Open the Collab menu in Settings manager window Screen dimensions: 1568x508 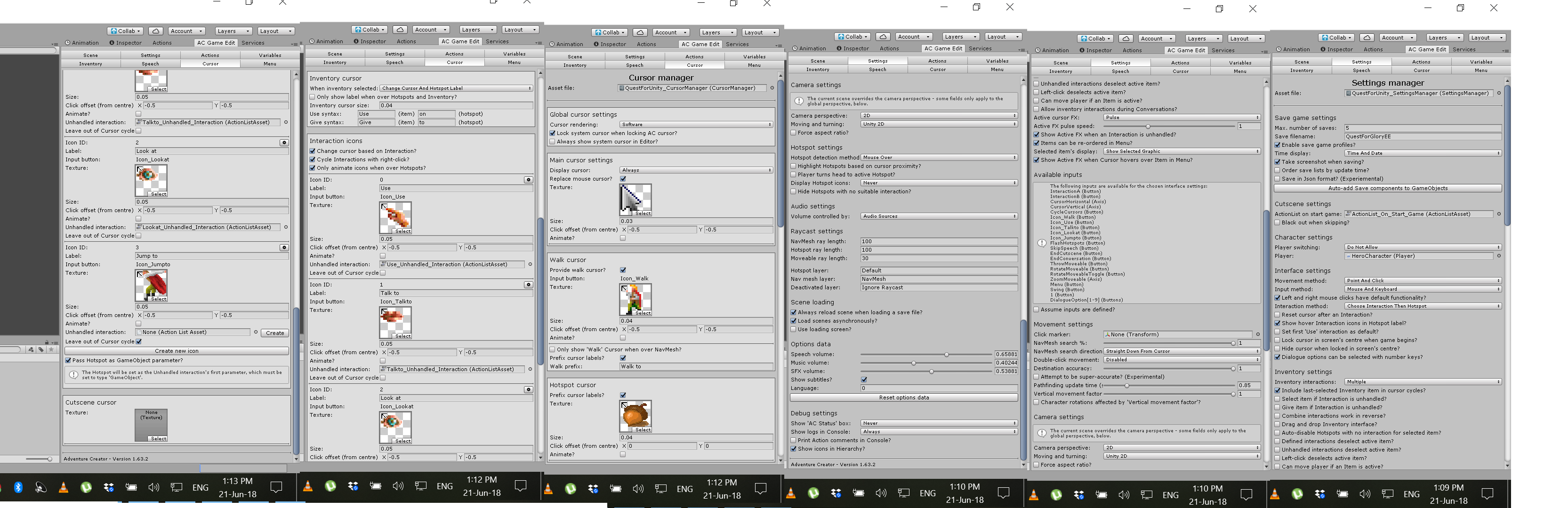(1335, 38)
